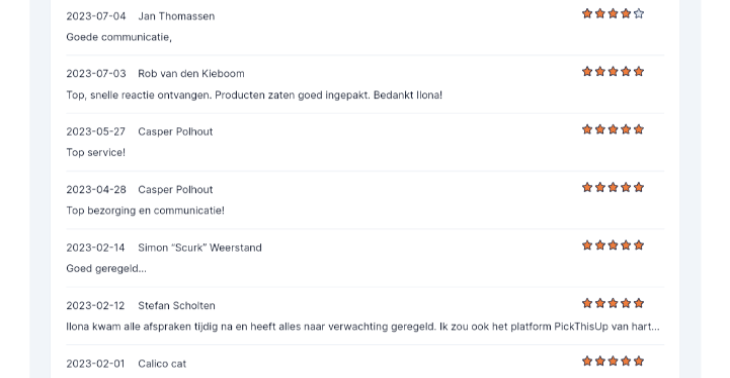Click the third star on Simon Weerstand's review
The height and width of the screenshot is (378, 730).
[613, 245]
